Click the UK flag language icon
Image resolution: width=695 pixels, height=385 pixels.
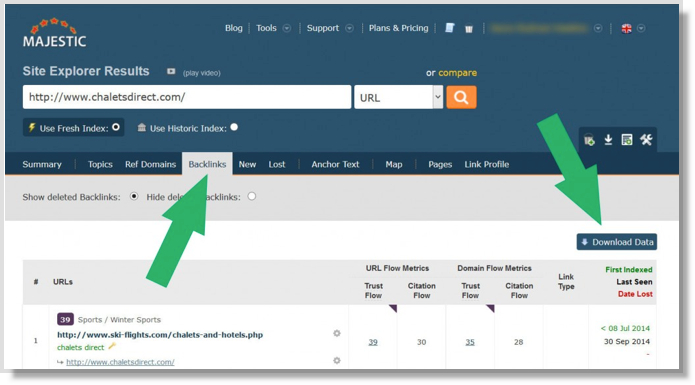click(x=626, y=28)
